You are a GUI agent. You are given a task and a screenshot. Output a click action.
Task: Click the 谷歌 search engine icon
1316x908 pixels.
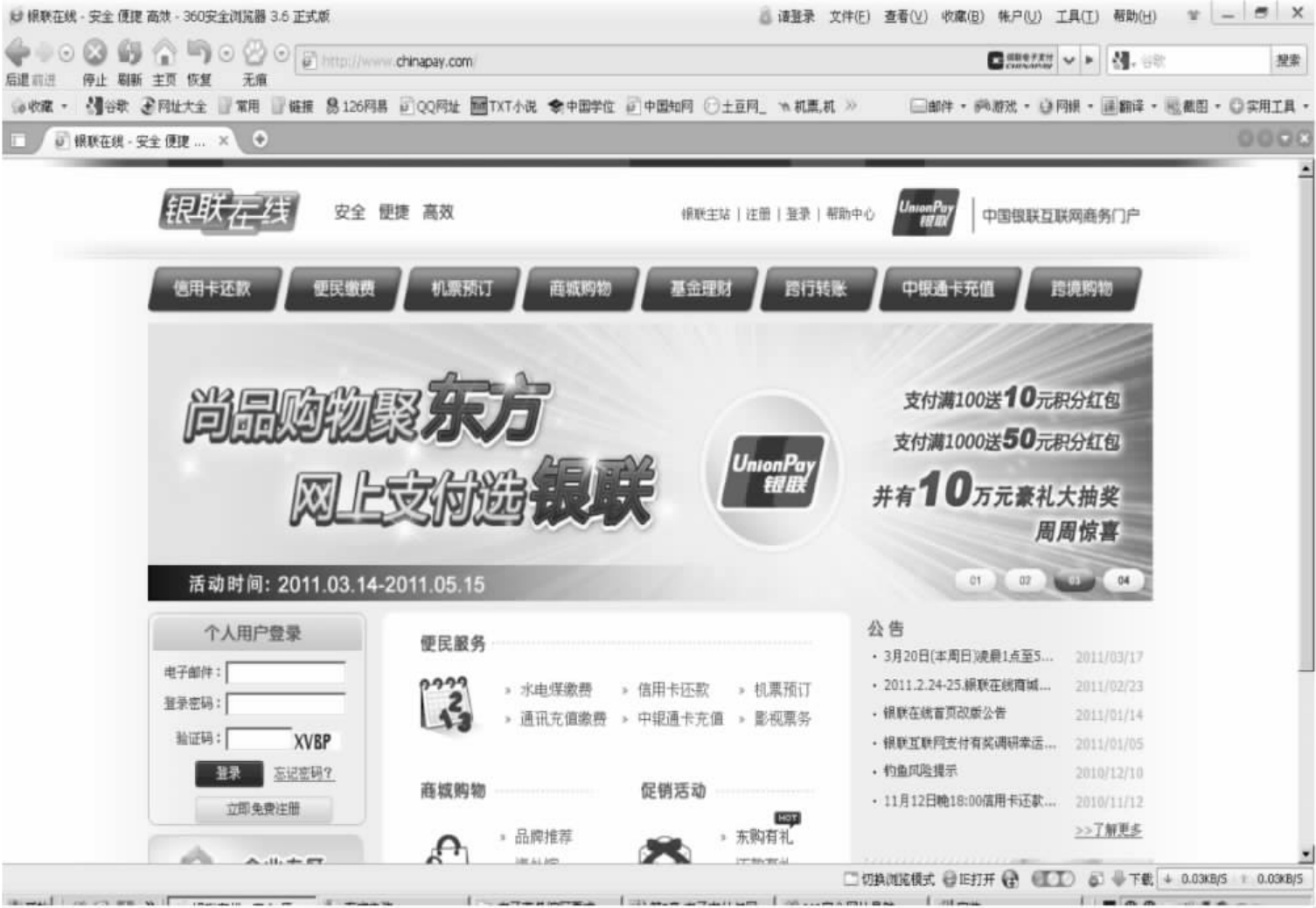(x=1121, y=60)
